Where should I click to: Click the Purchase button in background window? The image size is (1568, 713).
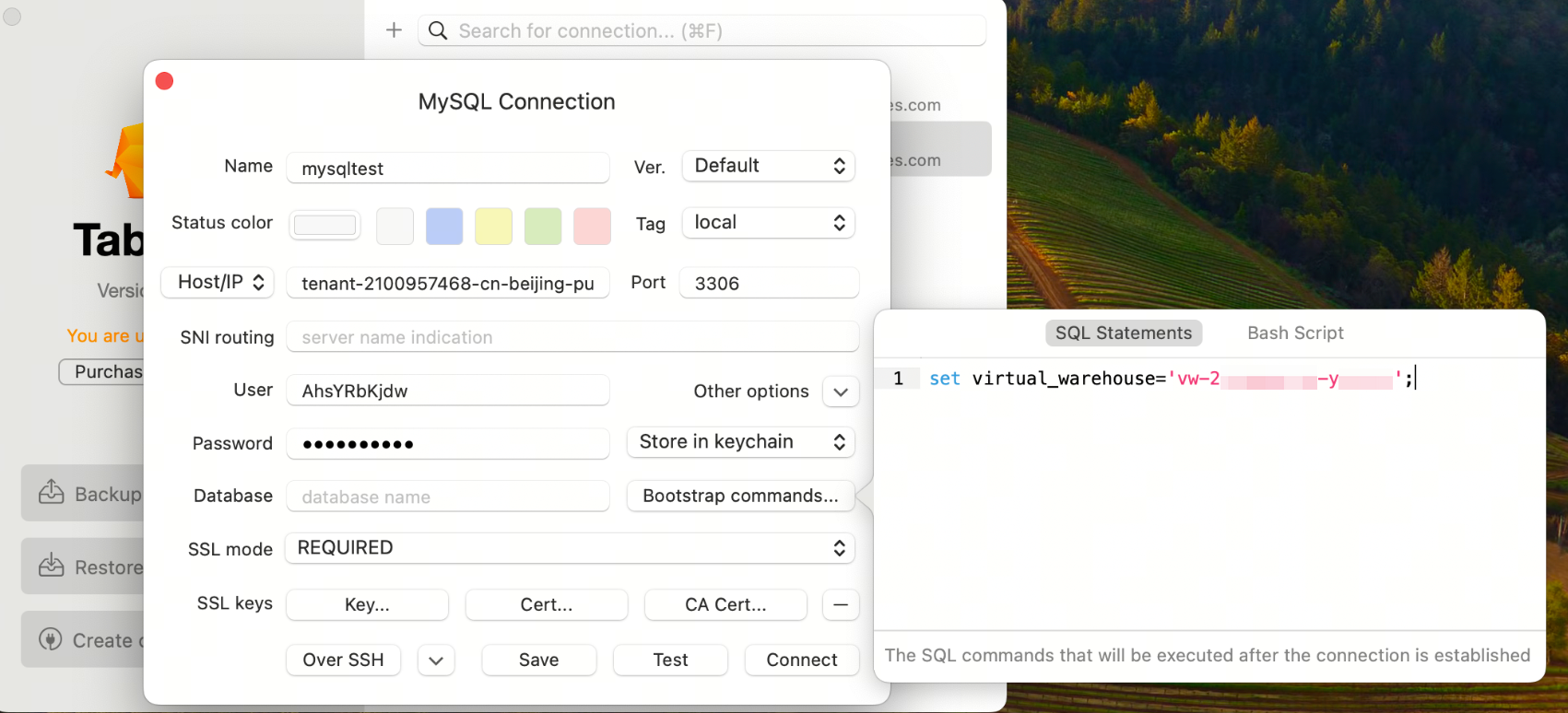(x=101, y=372)
